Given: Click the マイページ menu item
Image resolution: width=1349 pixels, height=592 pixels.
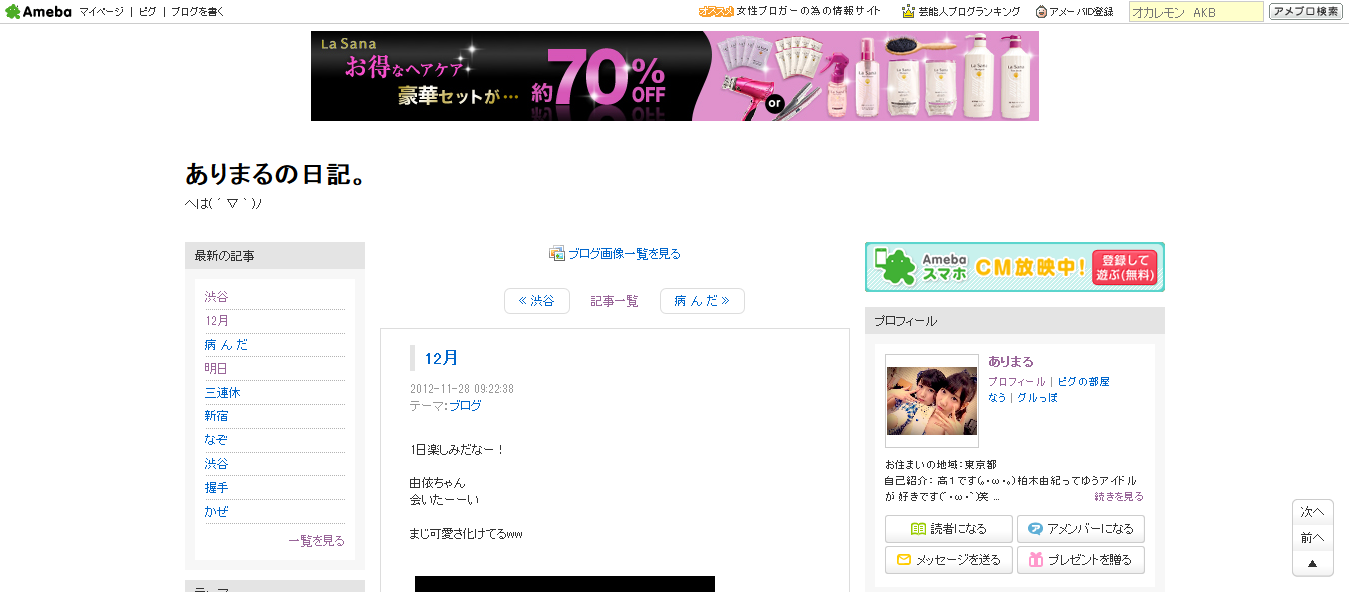Looking at the screenshot, I should coord(102,12).
